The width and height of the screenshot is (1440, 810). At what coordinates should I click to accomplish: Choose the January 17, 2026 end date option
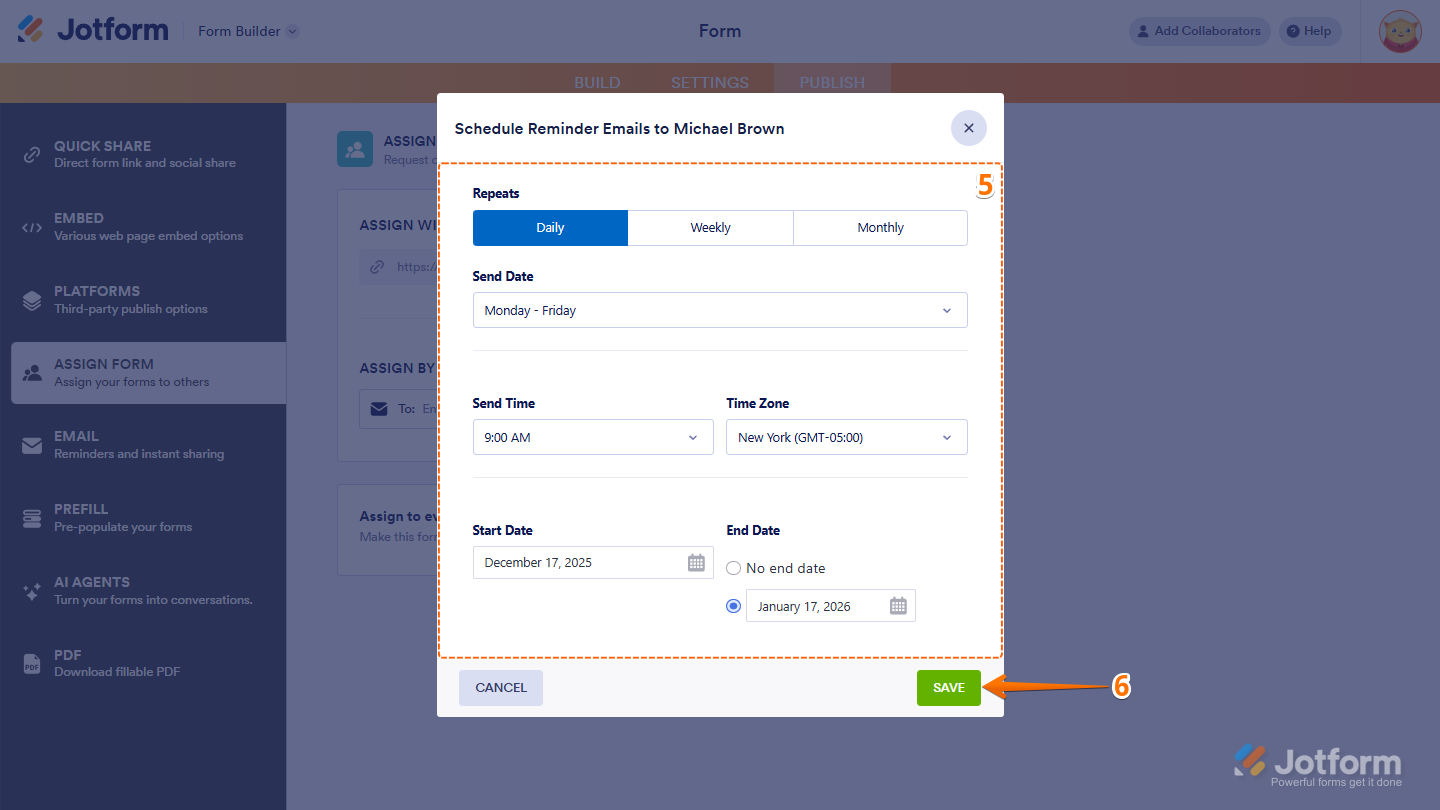[733, 605]
